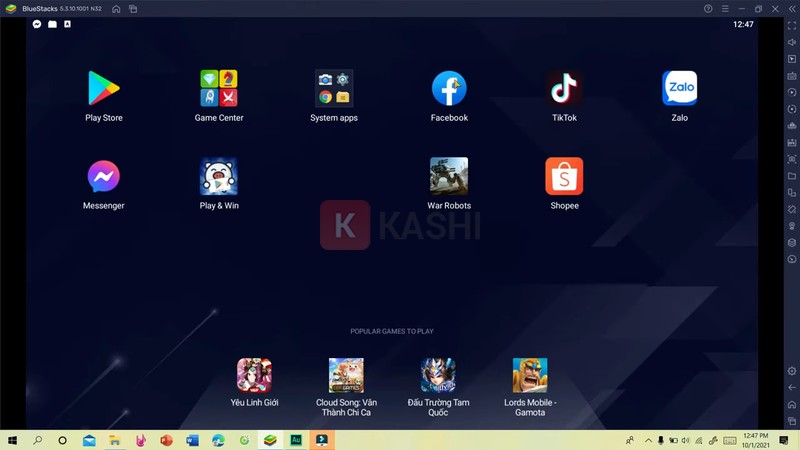Viewport: 800px width, 450px height.
Task: Click the Android home button in sidebar
Action: (792, 405)
